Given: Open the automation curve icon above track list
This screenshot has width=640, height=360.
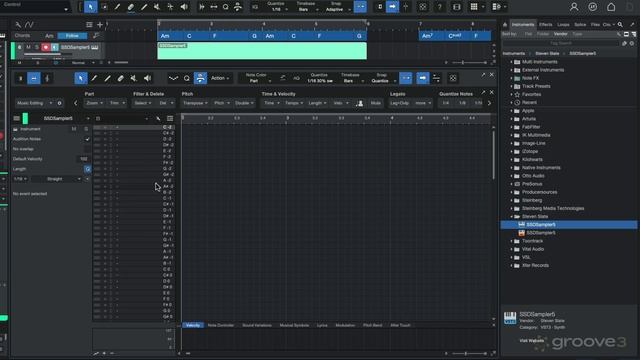Looking at the screenshot, I should click(29, 25).
